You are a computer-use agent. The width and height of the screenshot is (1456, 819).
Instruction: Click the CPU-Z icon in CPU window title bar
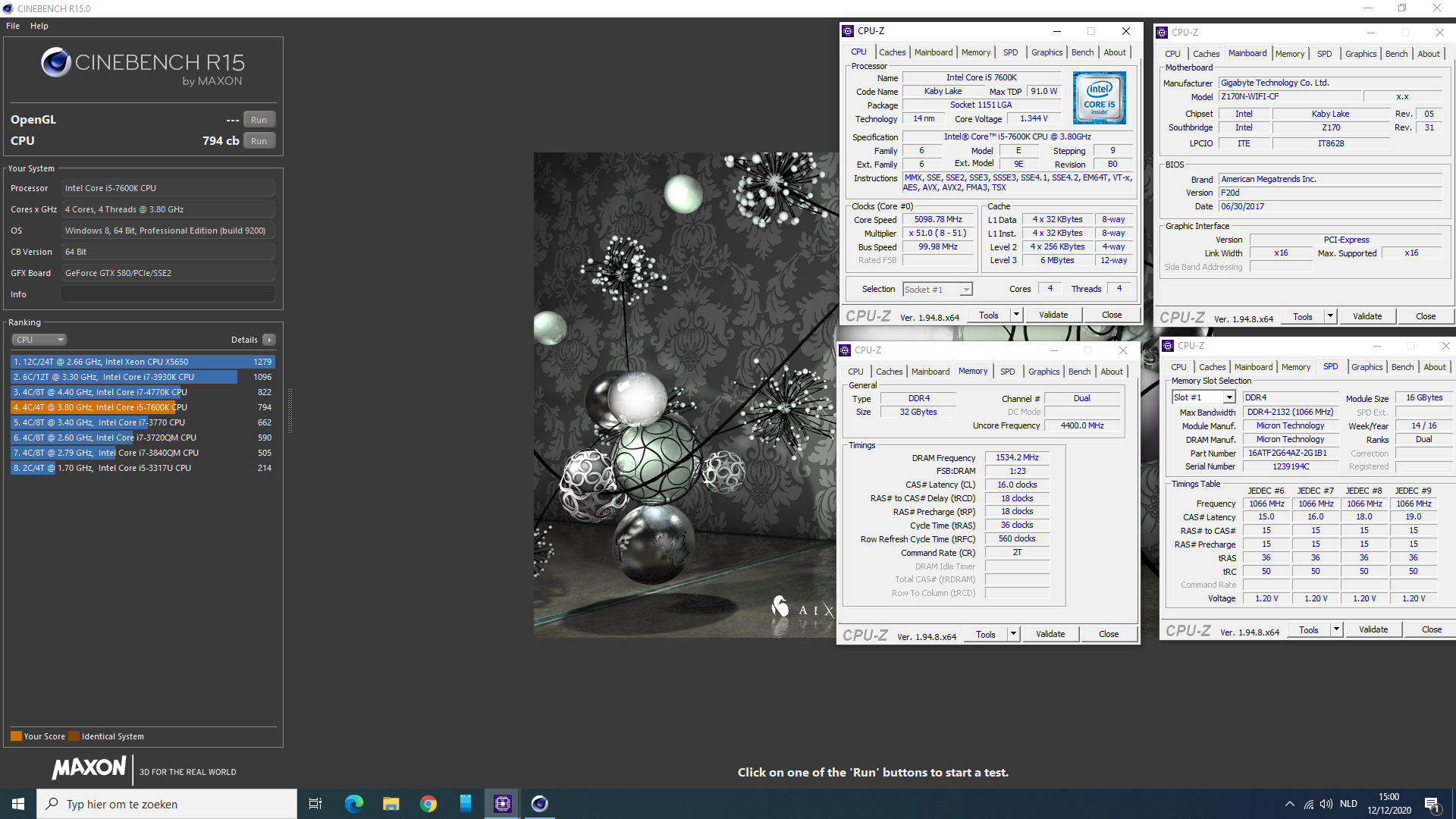(849, 31)
